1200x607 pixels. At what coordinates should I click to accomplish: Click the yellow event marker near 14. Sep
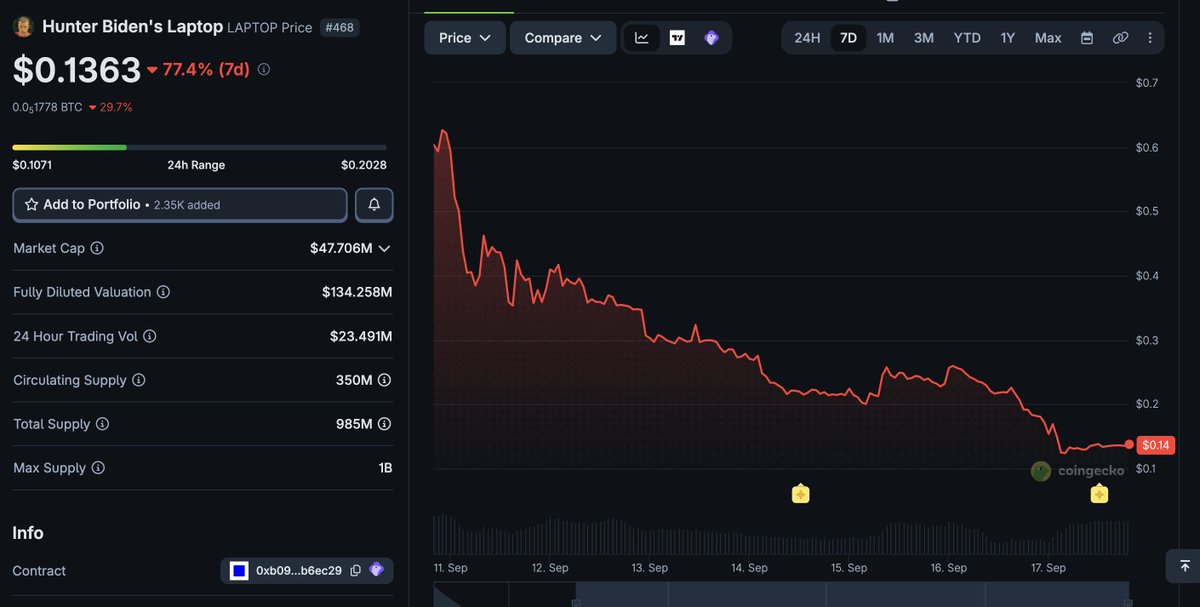pos(800,493)
